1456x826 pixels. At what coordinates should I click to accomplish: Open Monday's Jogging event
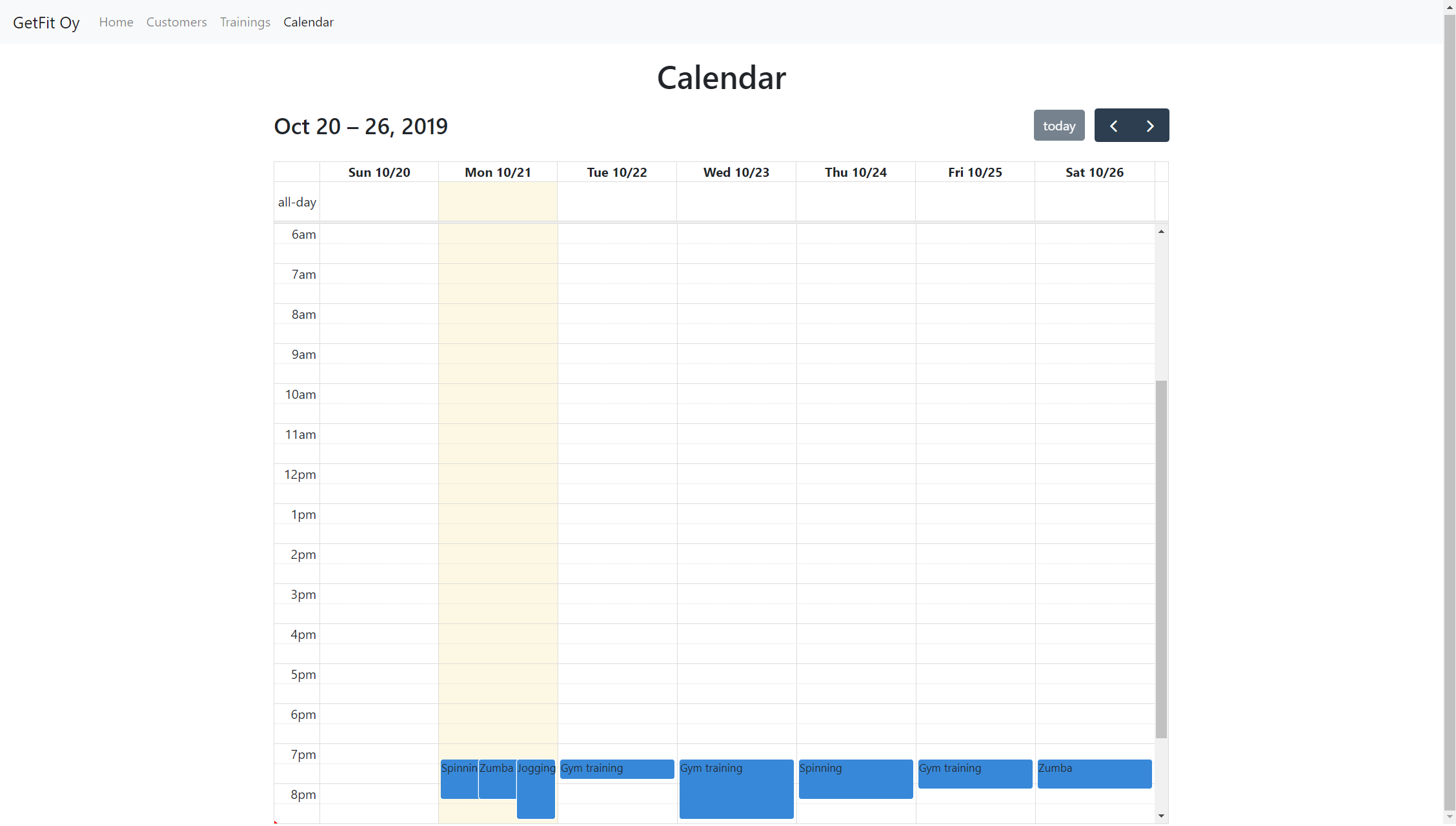coord(536,789)
